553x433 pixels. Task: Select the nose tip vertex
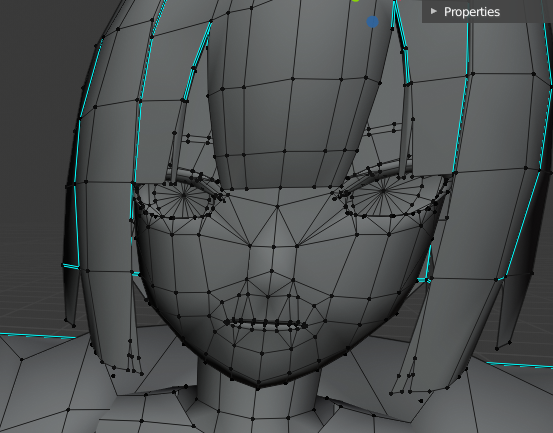click(271, 271)
